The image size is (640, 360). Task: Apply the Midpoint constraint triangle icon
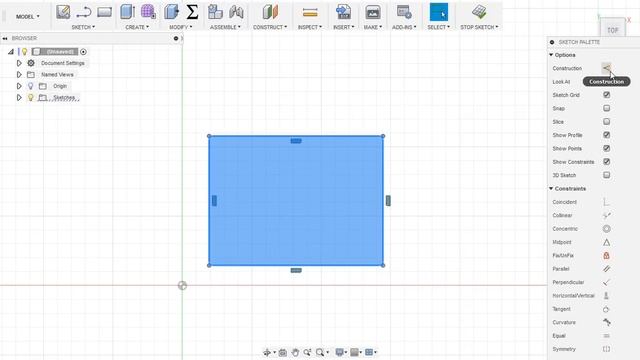607,242
